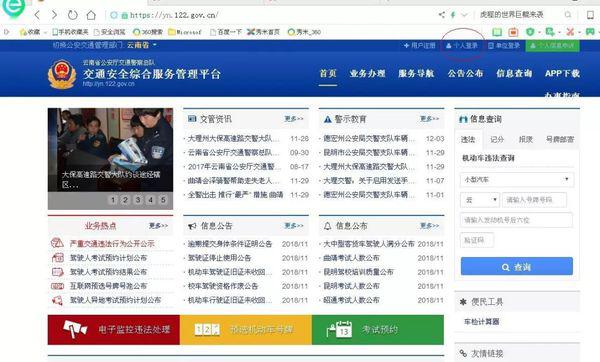Screen dimensions: 600x362
Task: Click the police emblem site logo
Action: point(62,74)
